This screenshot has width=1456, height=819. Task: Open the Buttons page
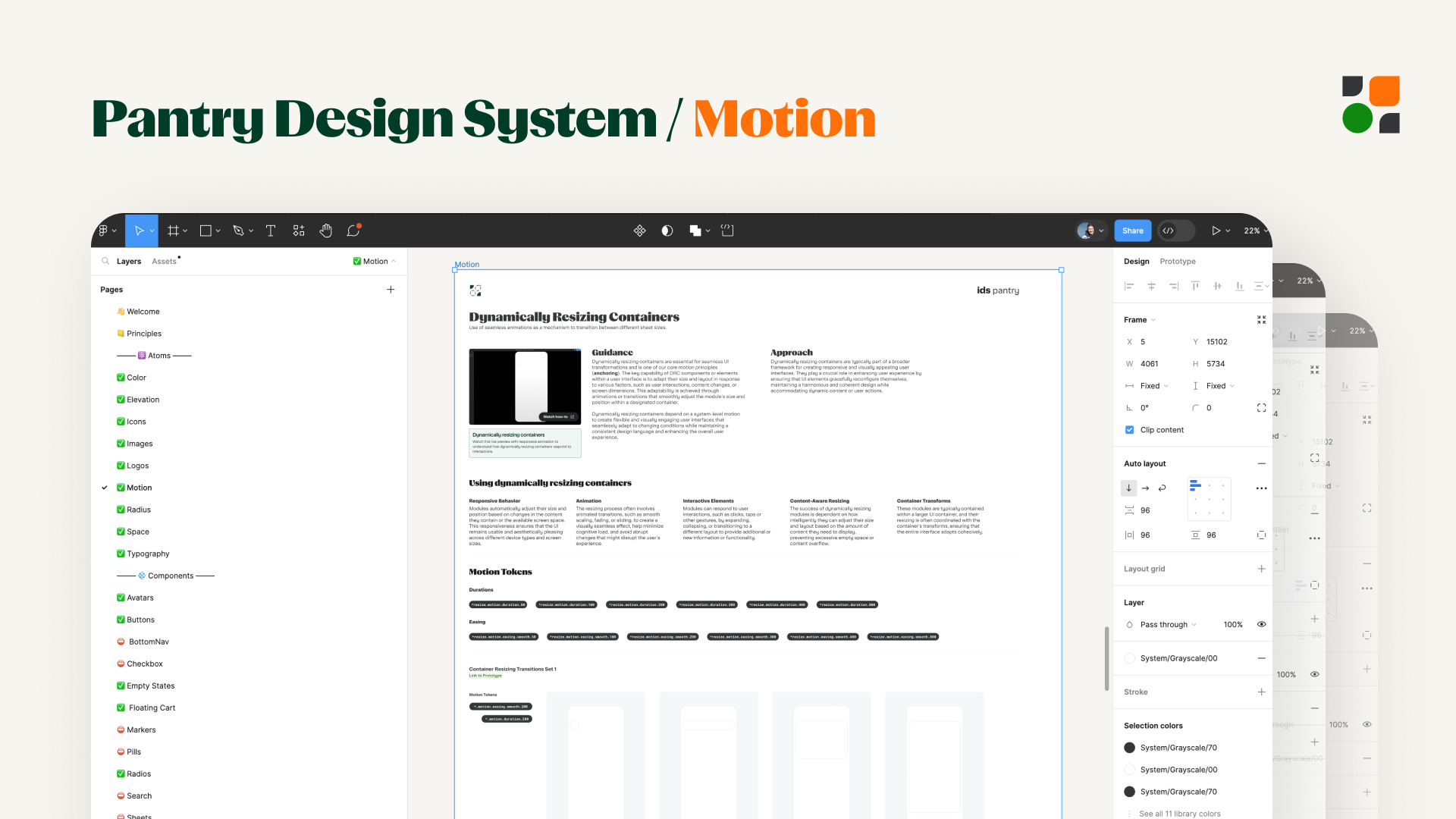pos(136,620)
